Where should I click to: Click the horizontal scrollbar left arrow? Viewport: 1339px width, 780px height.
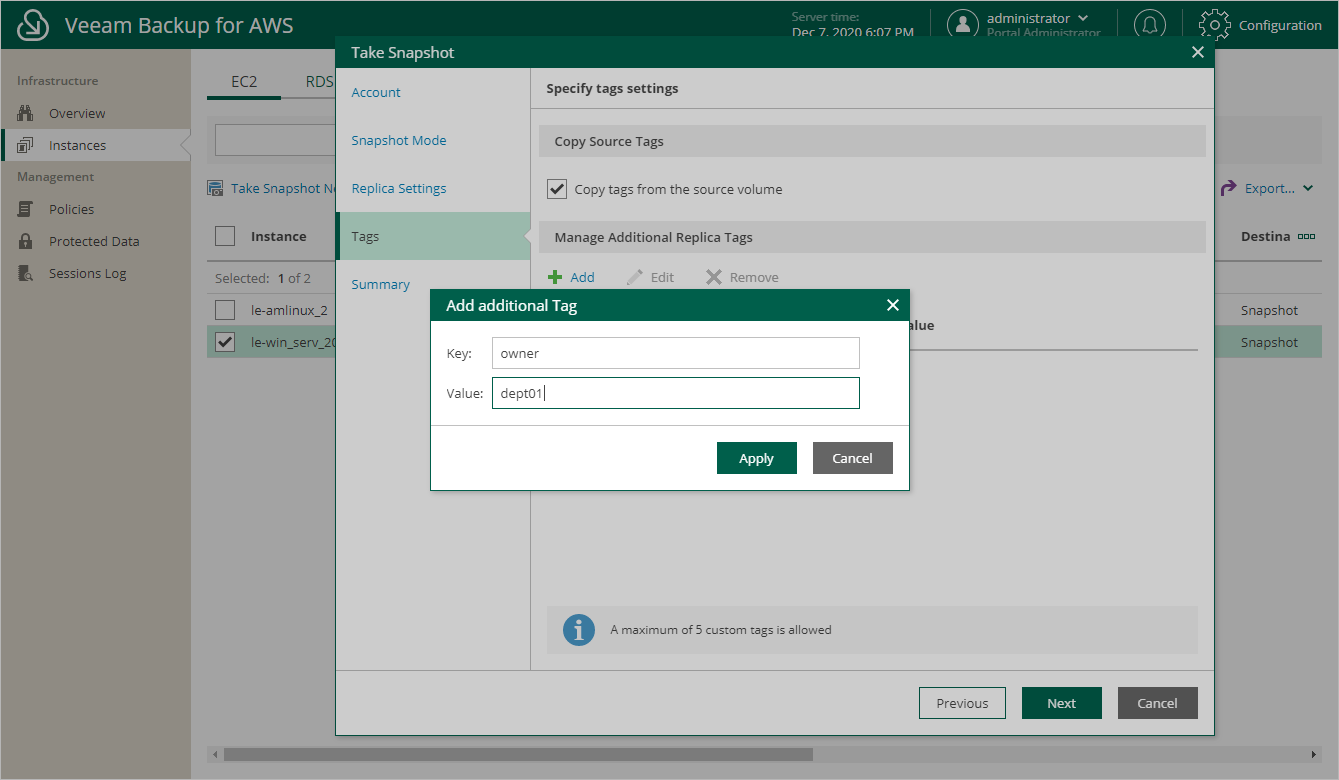[214, 754]
